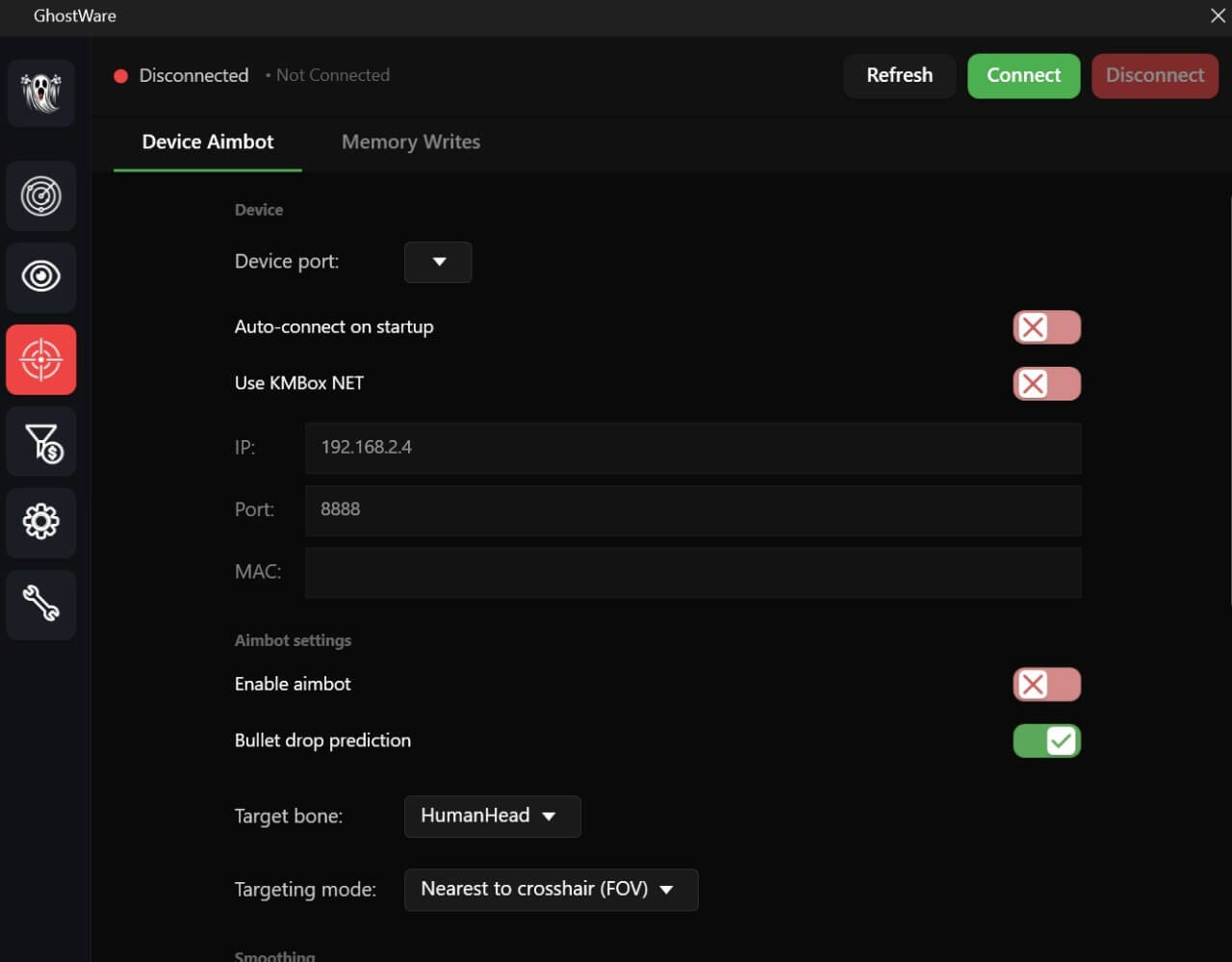
Task: Open the loot filter funnel icon
Action: click(x=41, y=442)
